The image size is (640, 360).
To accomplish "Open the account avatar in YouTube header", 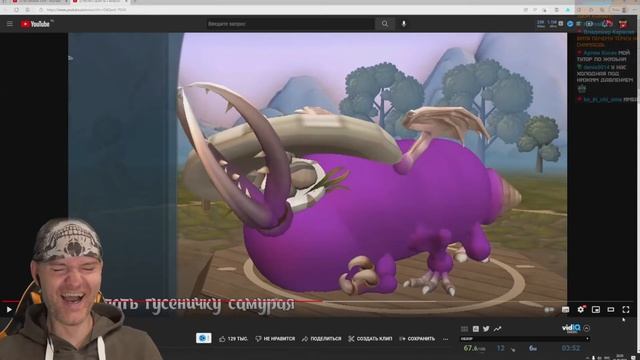I will (623, 24).
